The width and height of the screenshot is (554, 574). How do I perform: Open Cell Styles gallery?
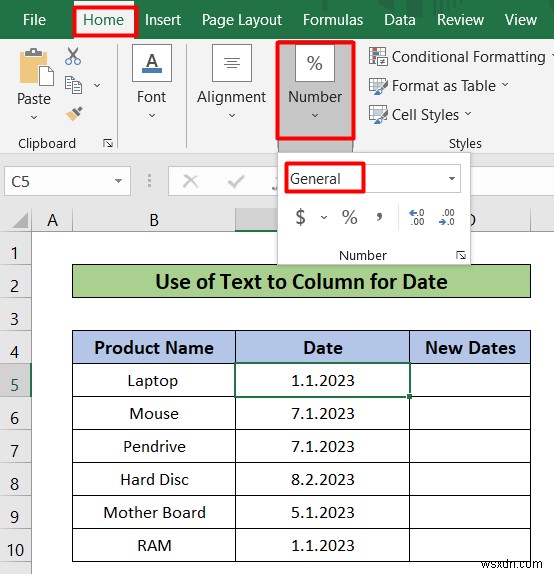point(420,115)
